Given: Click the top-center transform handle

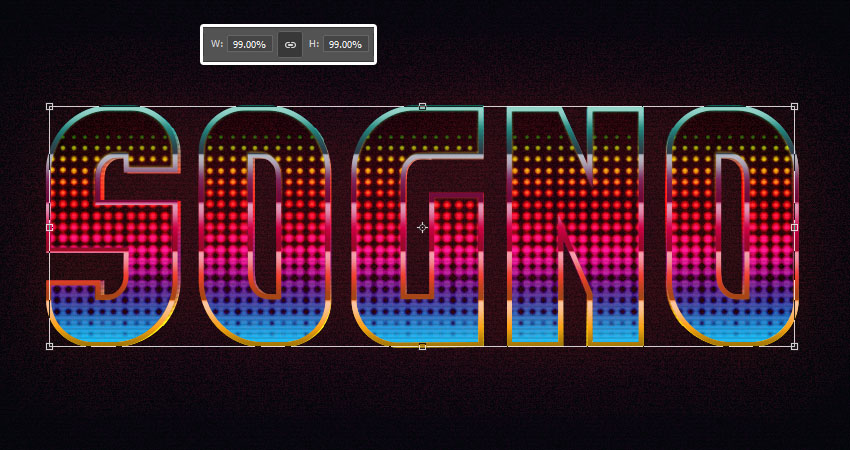Looking at the screenshot, I should tap(422, 107).
